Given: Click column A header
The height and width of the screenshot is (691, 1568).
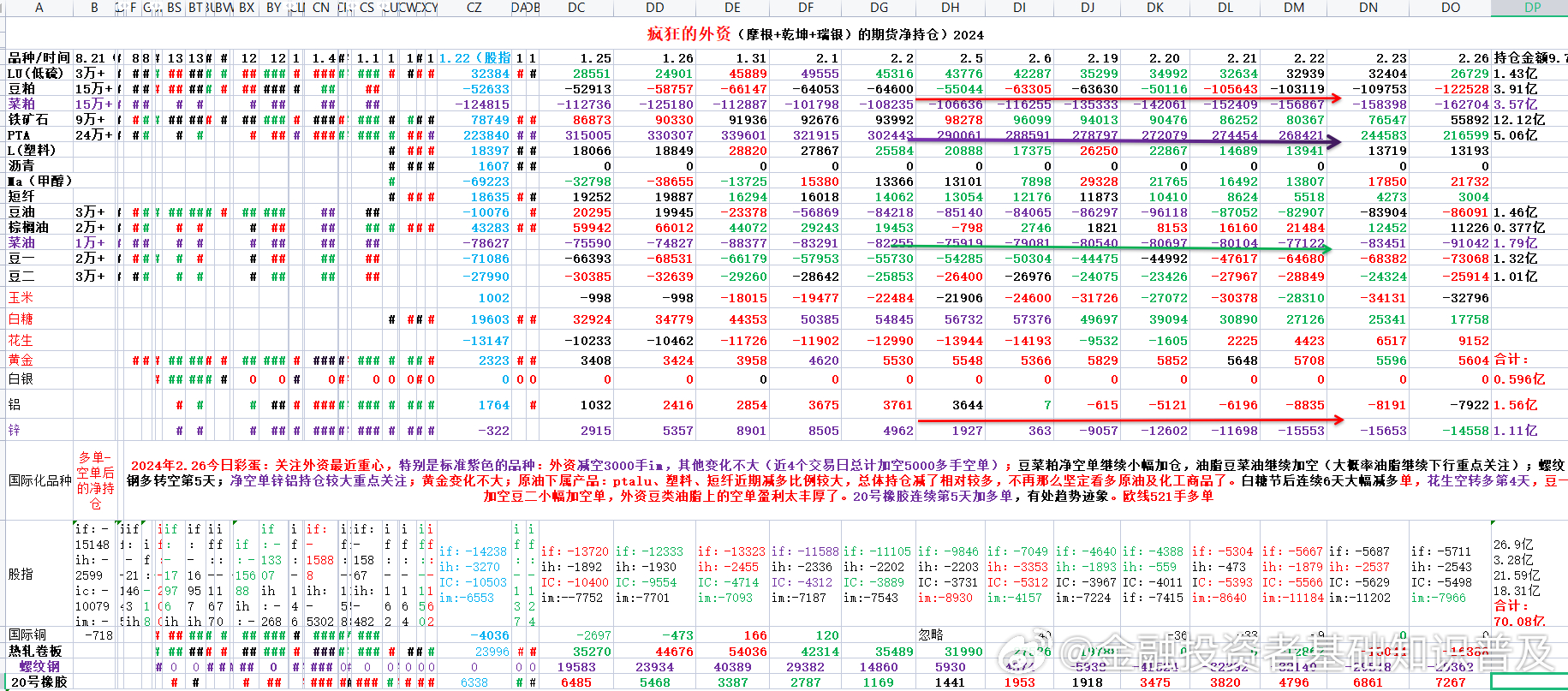Looking at the screenshot, I should (39, 8).
